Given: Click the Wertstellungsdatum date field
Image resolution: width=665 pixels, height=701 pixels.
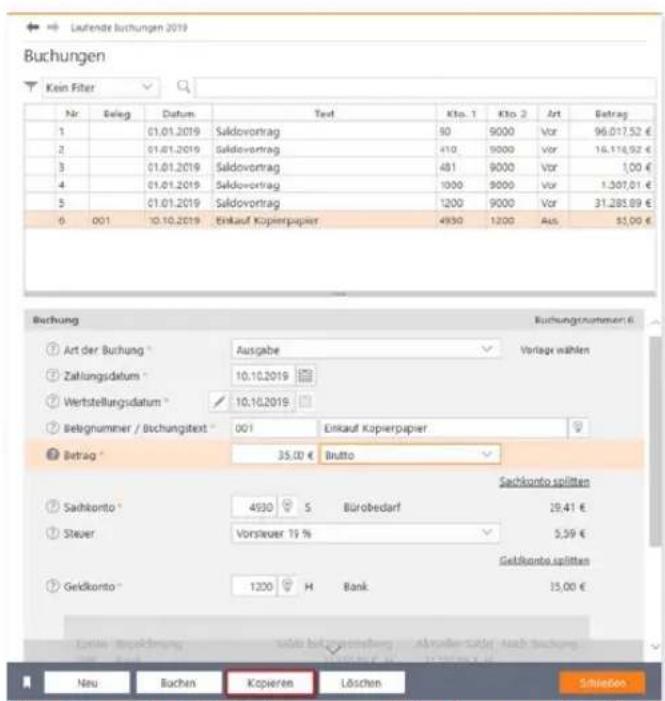Looking at the screenshot, I should point(263,401).
